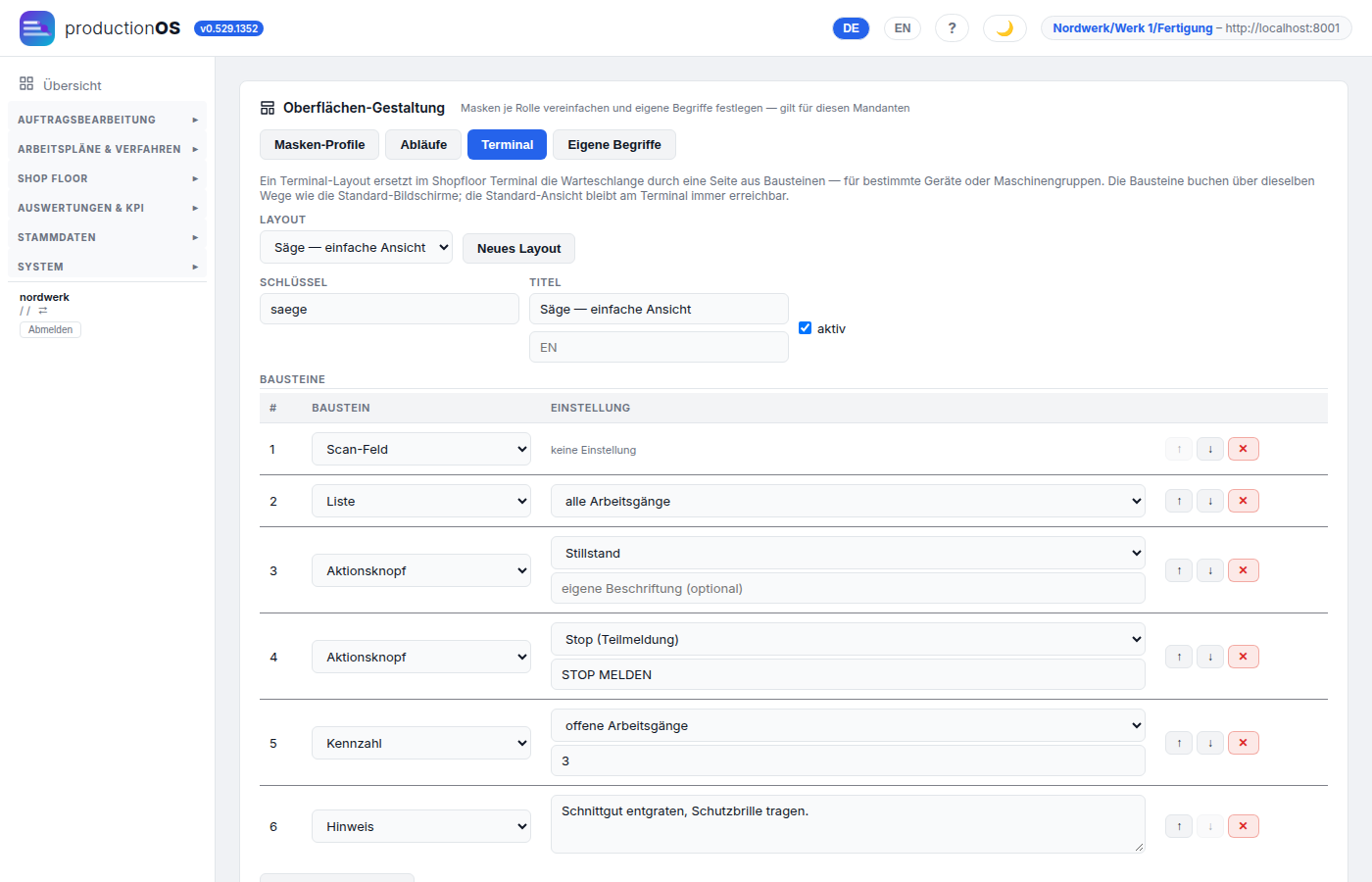Click the STOP MELDEN label input field
Image resolution: width=1372 pixels, height=882 pixels.
[848, 674]
